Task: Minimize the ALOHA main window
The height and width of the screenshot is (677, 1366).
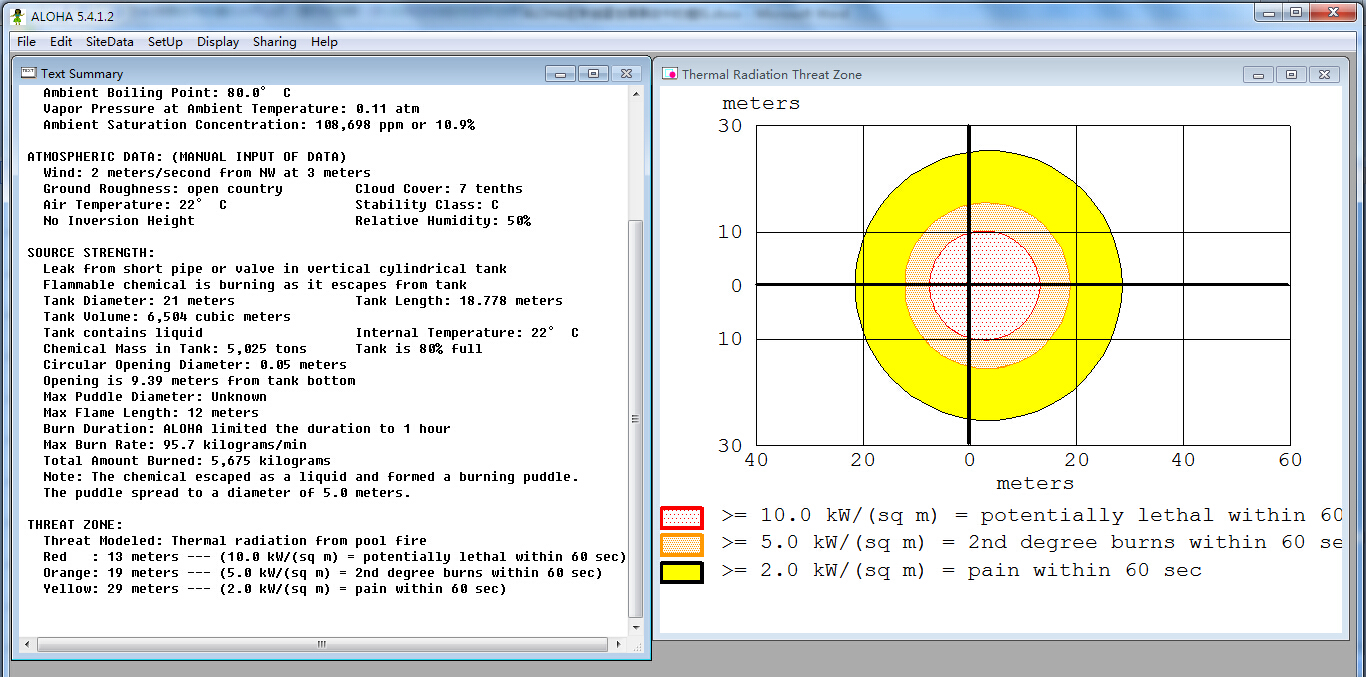Action: [x=1270, y=12]
